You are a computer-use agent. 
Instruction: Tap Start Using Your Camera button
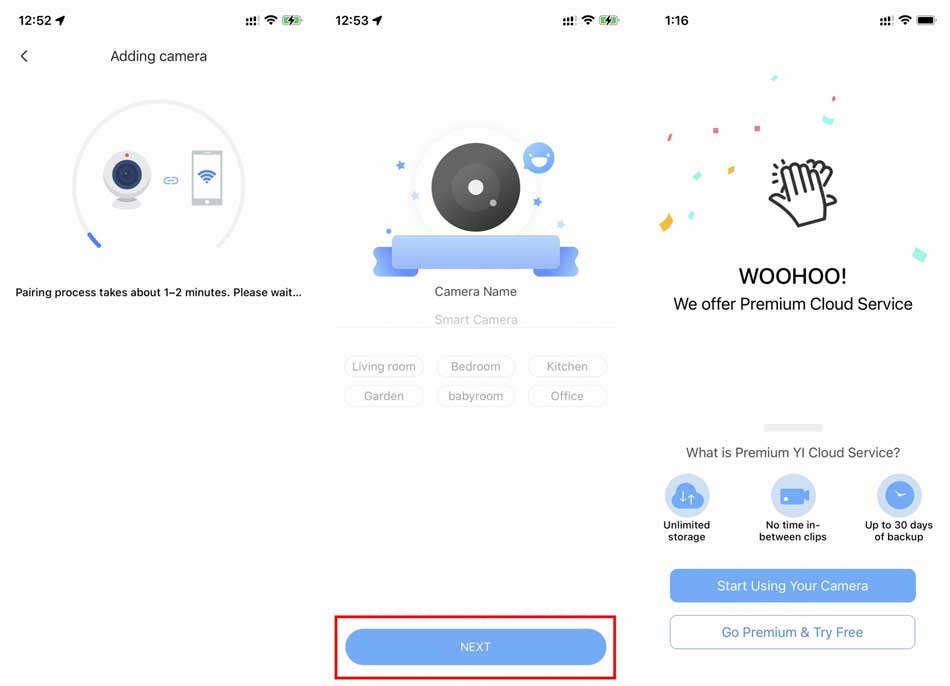pos(792,585)
